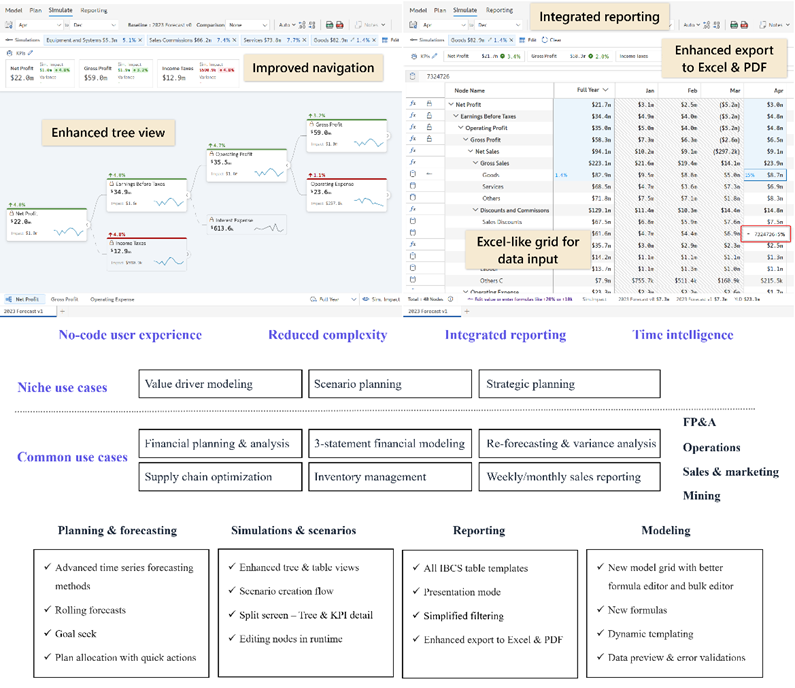Switch to Simulate tab in right grid window
The width and height of the screenshot is (795, 688).
(x=465, y=10)
